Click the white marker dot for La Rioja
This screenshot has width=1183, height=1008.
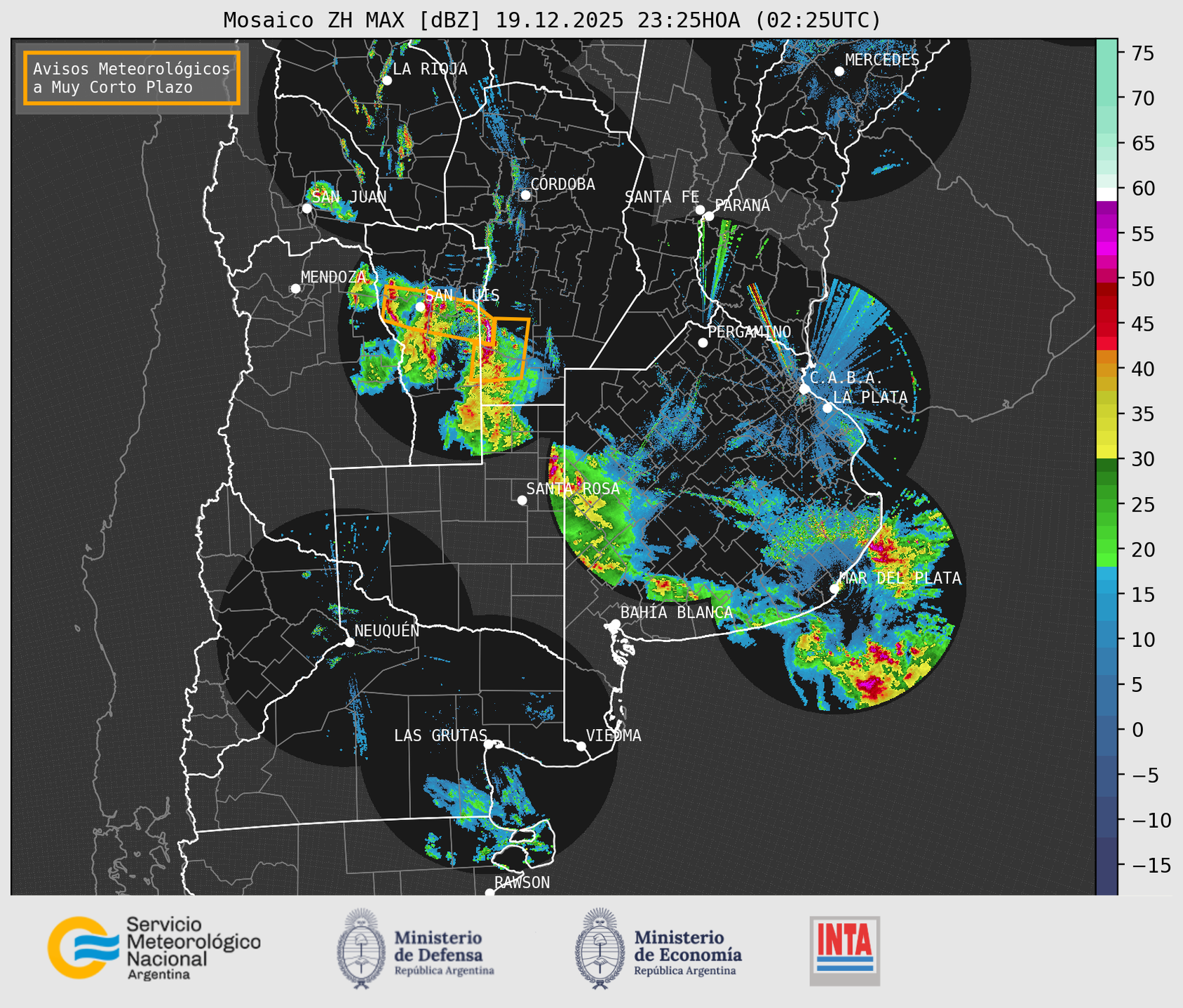pyautogui.click(x=387, y=81)
